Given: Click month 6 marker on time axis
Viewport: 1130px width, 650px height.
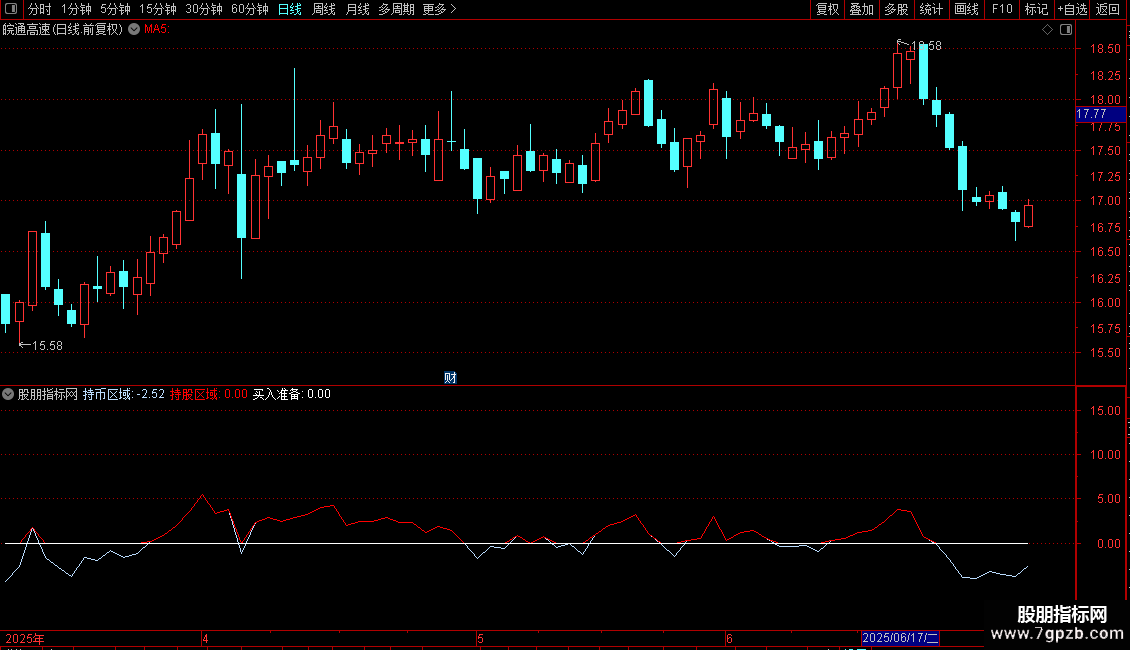Looking at the screenshot, I should click(729, 638).
